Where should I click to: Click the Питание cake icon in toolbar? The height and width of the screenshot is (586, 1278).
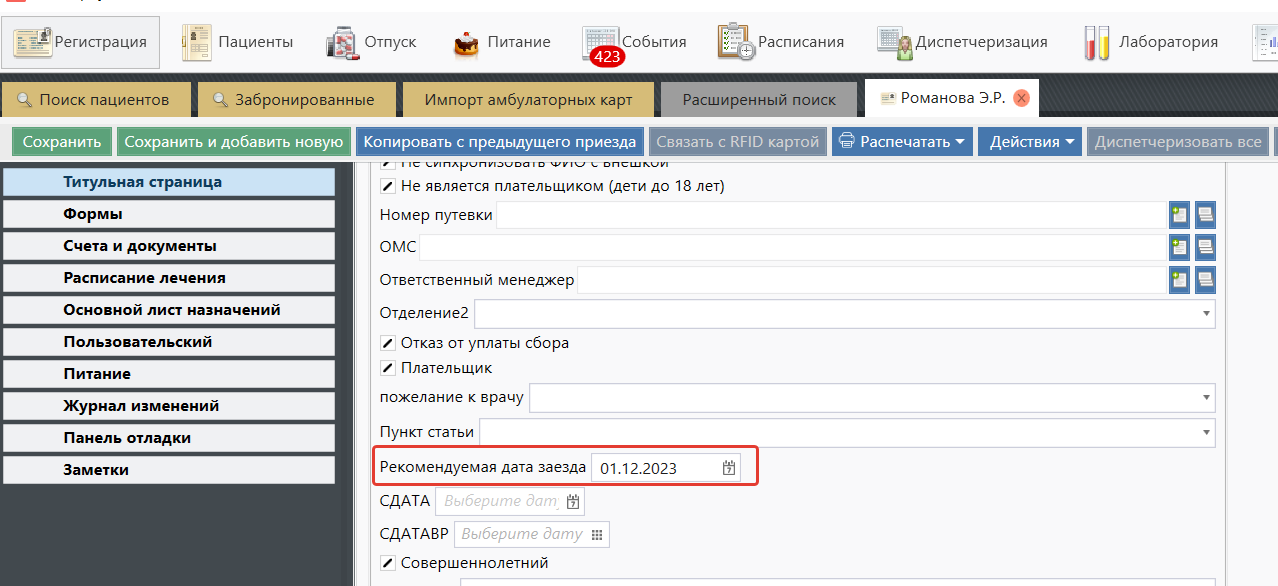[x=466, y=42]
